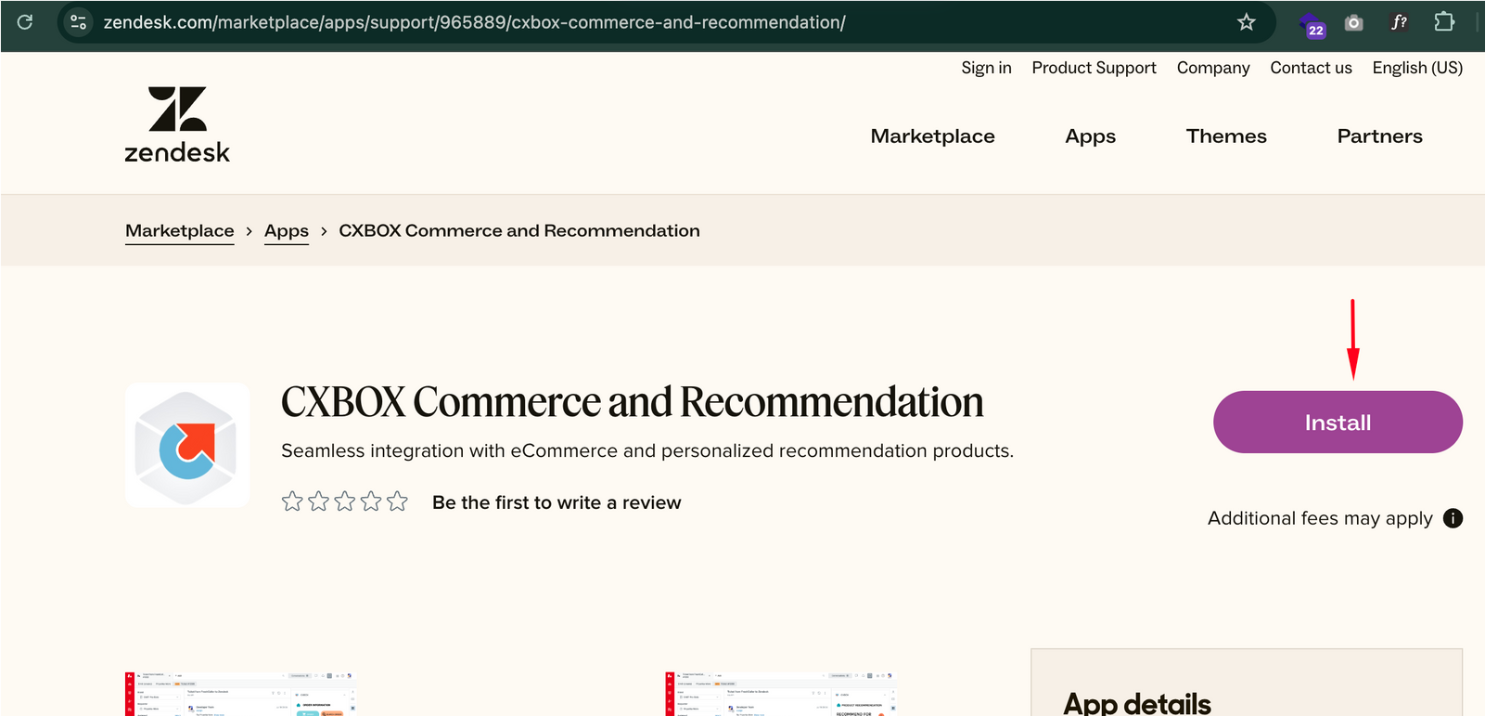This screenshot has width=1498, height=716.
Task: Open the Marketplace navigation menu
Action: [932, 136]
